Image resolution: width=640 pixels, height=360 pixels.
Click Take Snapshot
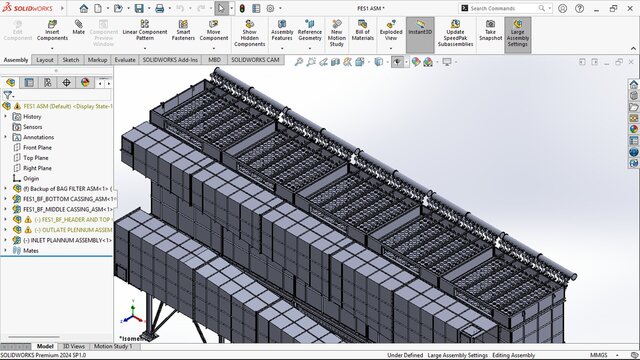(490, 31)
